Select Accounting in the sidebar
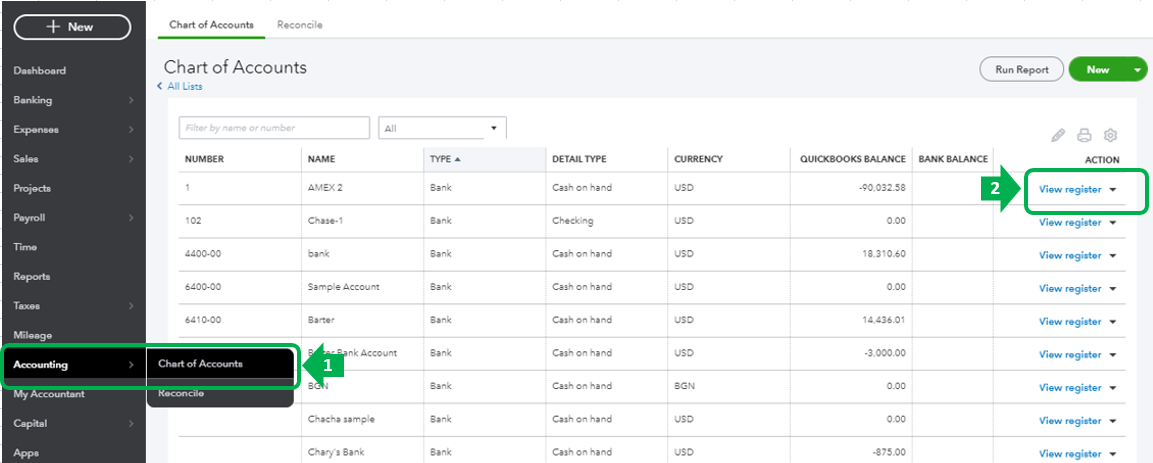Image resolution: width=1153 pixels, height=463 pixels. pyautogui.click(x=73, y=365)
